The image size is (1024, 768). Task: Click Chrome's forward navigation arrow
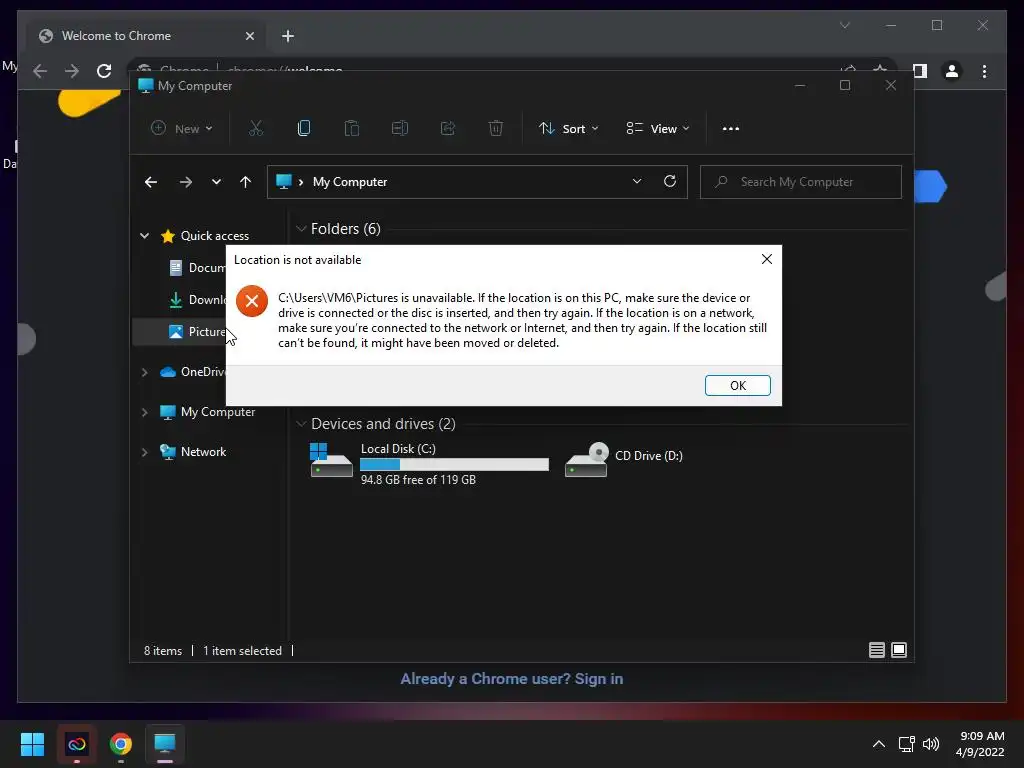(x=72, y=71)
